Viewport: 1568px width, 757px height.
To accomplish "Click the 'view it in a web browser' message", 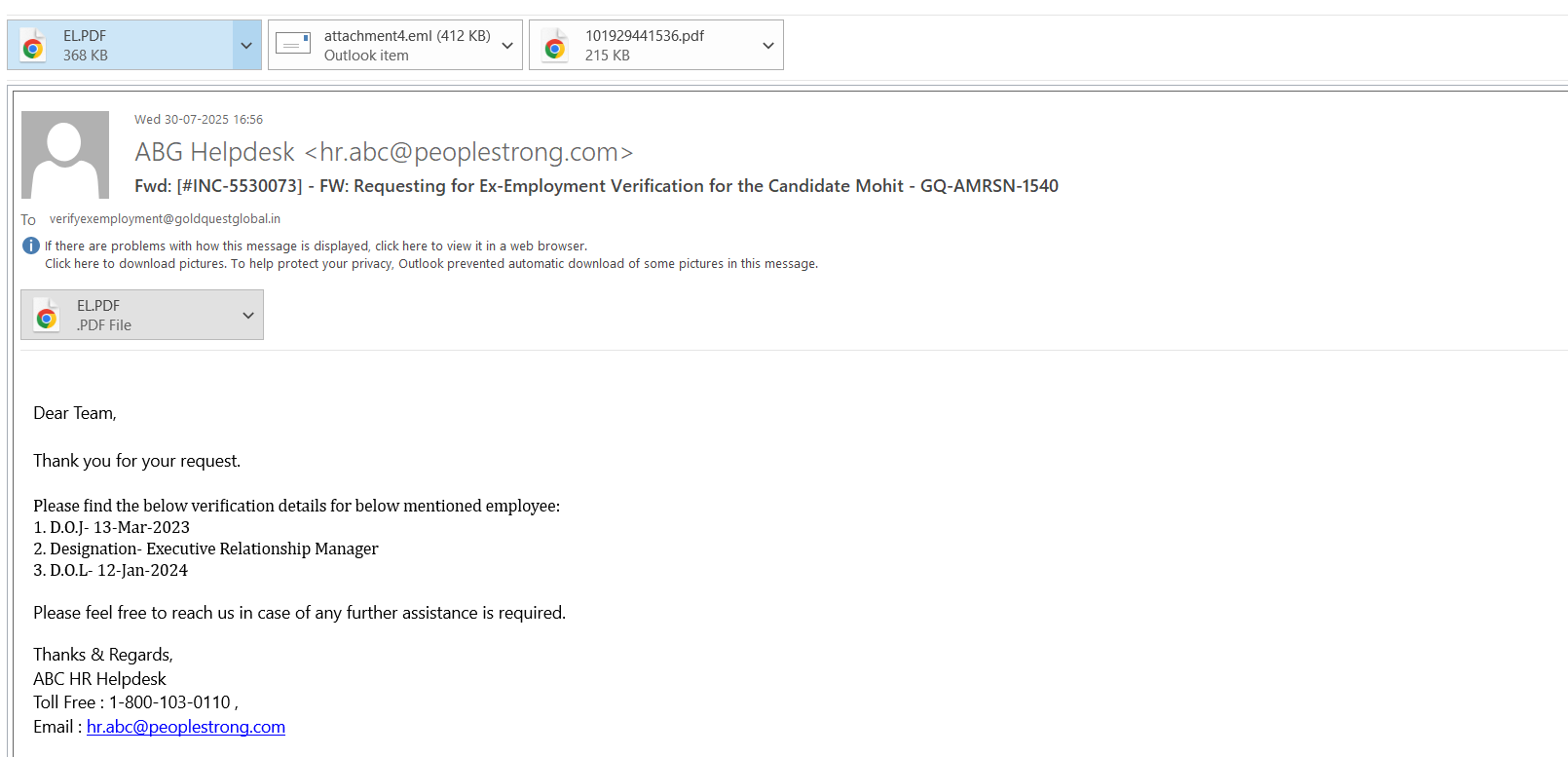I will (316, 246).
